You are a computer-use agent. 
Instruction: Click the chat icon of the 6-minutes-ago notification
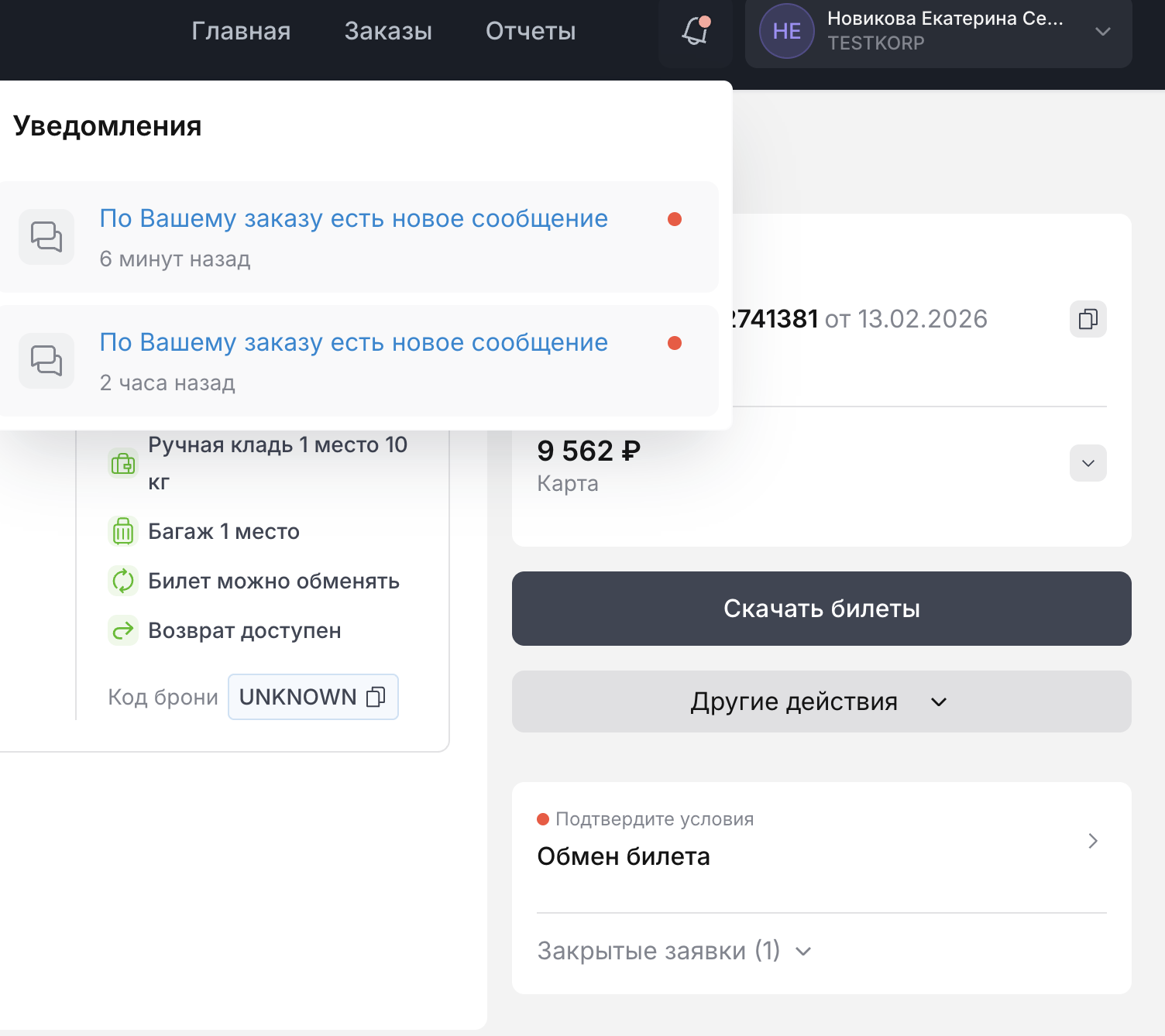(46, 237)
